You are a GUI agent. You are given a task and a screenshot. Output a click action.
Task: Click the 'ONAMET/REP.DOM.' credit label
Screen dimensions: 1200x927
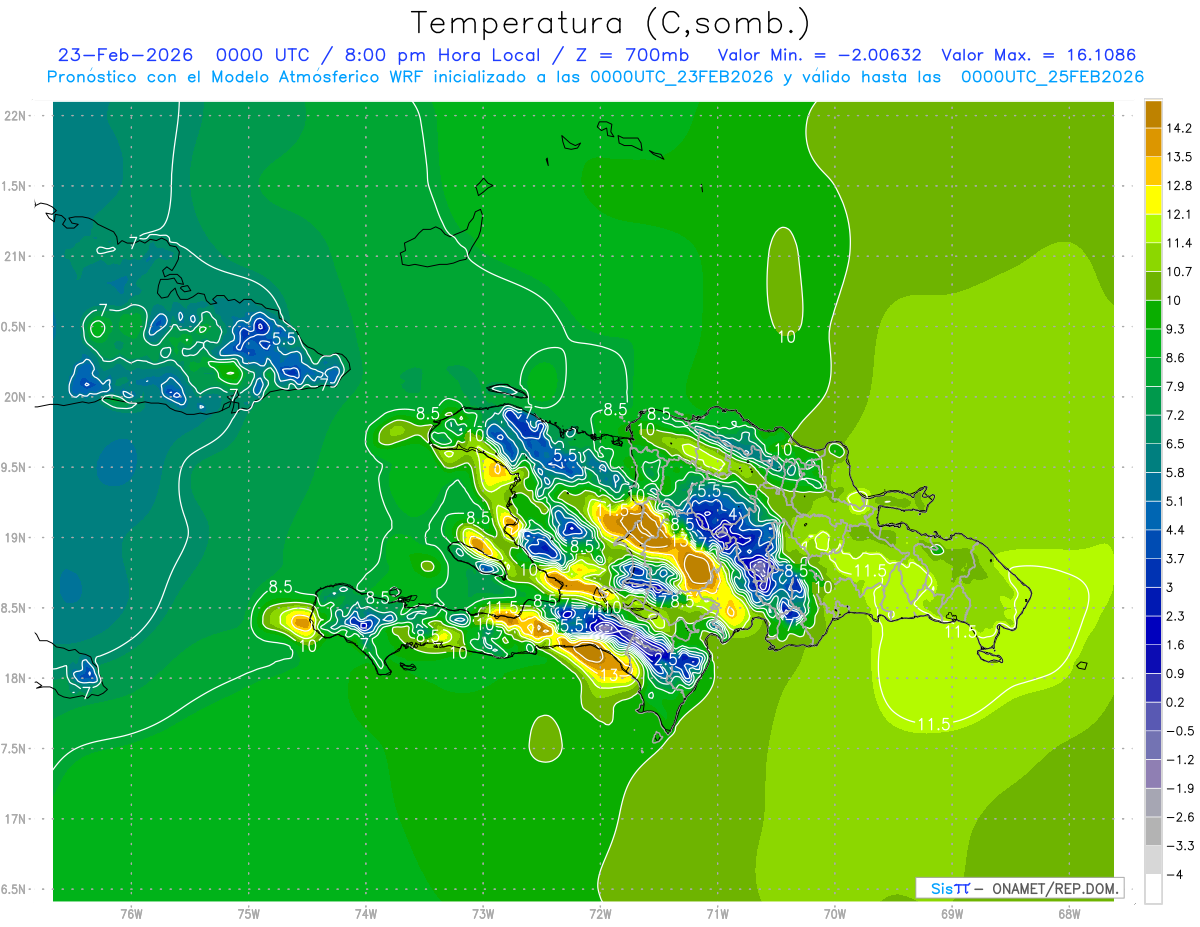coord(1056,888)
